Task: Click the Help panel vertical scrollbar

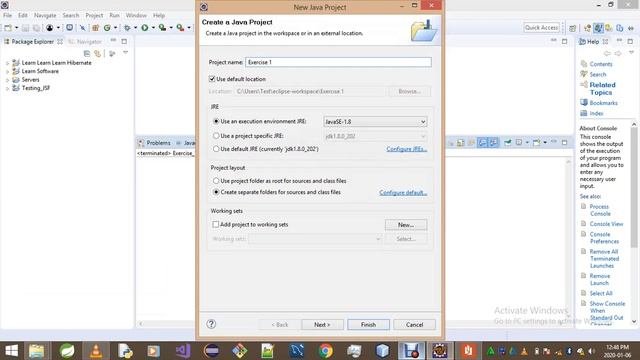Action: (634, 188)
